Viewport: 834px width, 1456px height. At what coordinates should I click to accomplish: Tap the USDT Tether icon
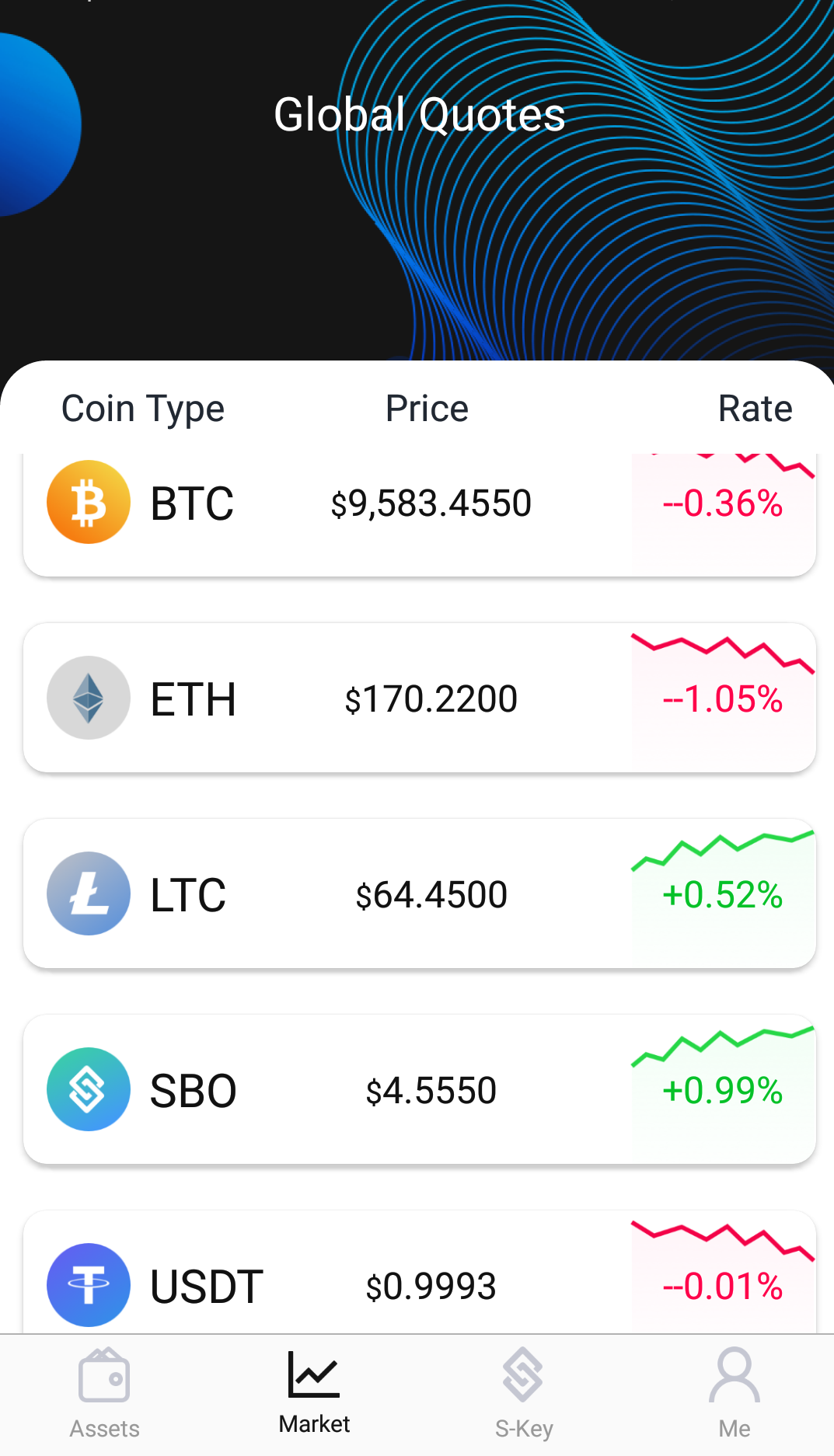click(89, 1285)
